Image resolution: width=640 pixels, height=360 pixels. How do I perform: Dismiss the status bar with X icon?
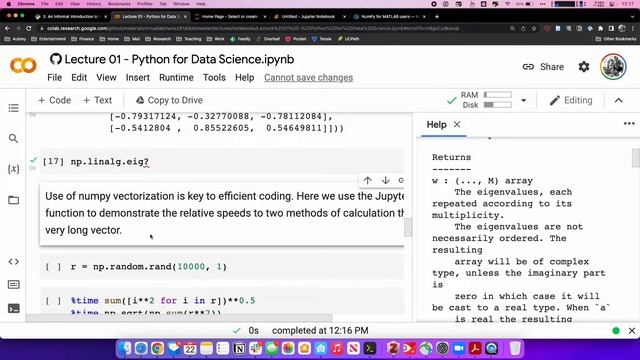click(x=632, y=331)
